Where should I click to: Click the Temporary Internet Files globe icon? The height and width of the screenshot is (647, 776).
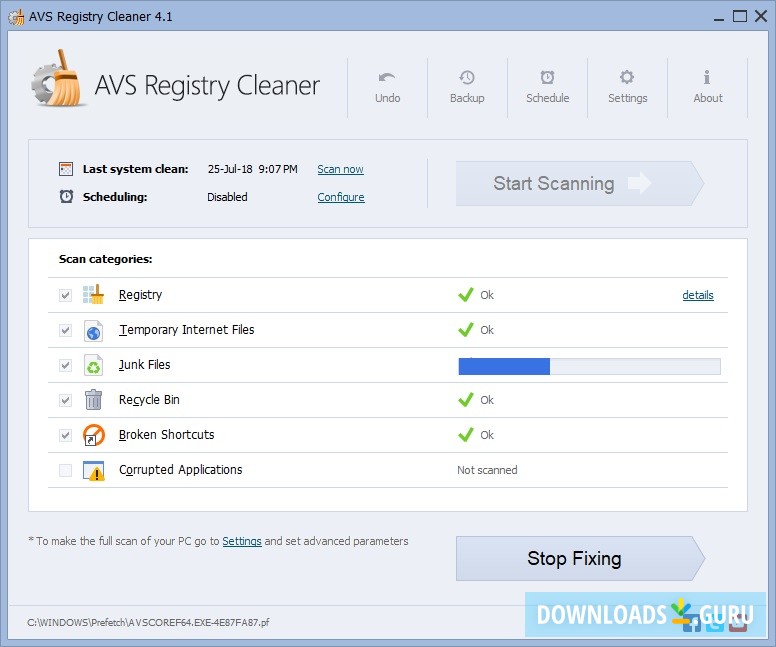(x=93, y=330)
